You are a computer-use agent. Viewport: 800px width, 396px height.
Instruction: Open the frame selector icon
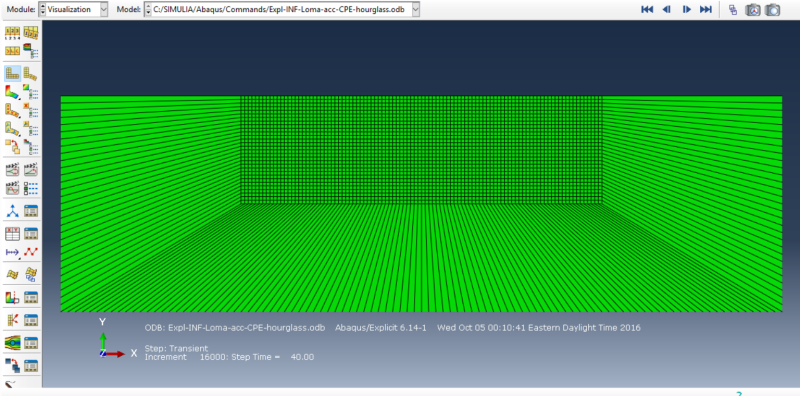pos(733,9)
